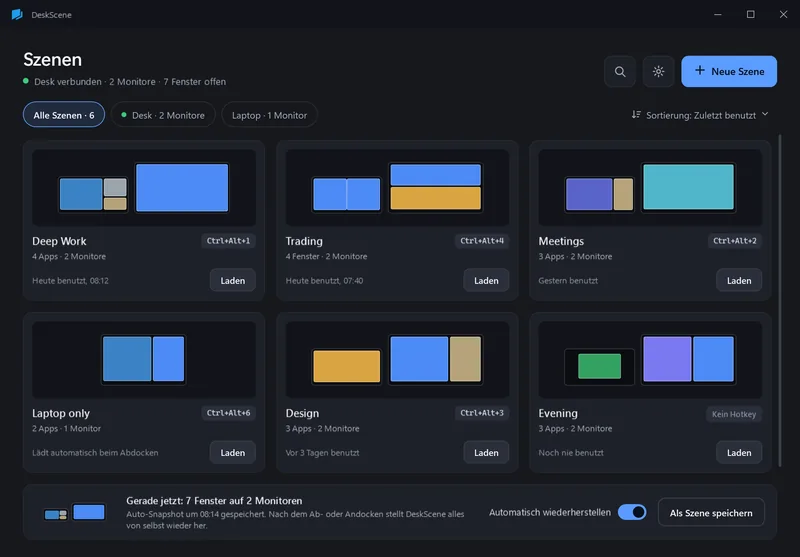The height and width of the screenshot is (557, 800).
Task: Click 'Gestern benutzt' text
Action: click(568, 281)
